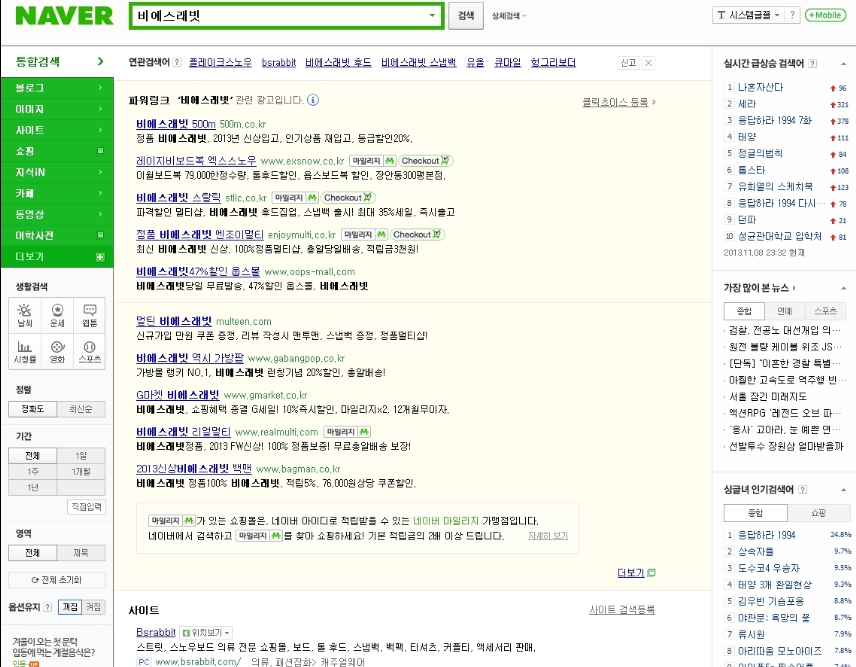Click the Checkout badge on 엑스스노우 ad
856x667 pixels.
[425, 161]
